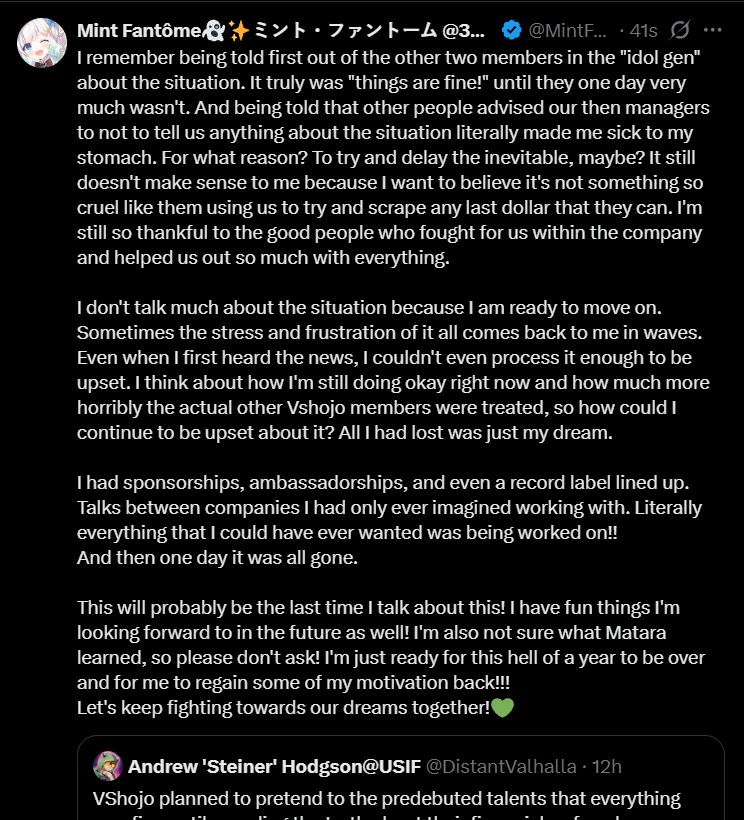Click the Grok slashed-circle icon
This screenshot has height=820, width=744.
(x=681, y=30)
